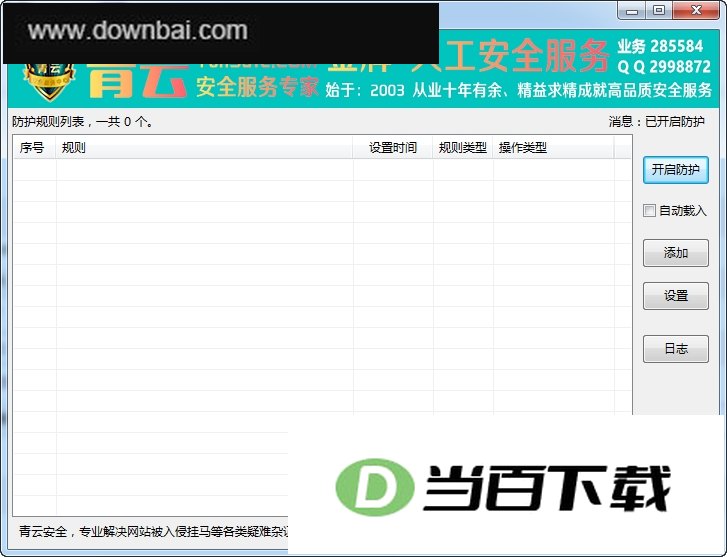Click the QQ 2998872 contact text
The width and height of the screenshot is (727, 557).
coord(663,67)
